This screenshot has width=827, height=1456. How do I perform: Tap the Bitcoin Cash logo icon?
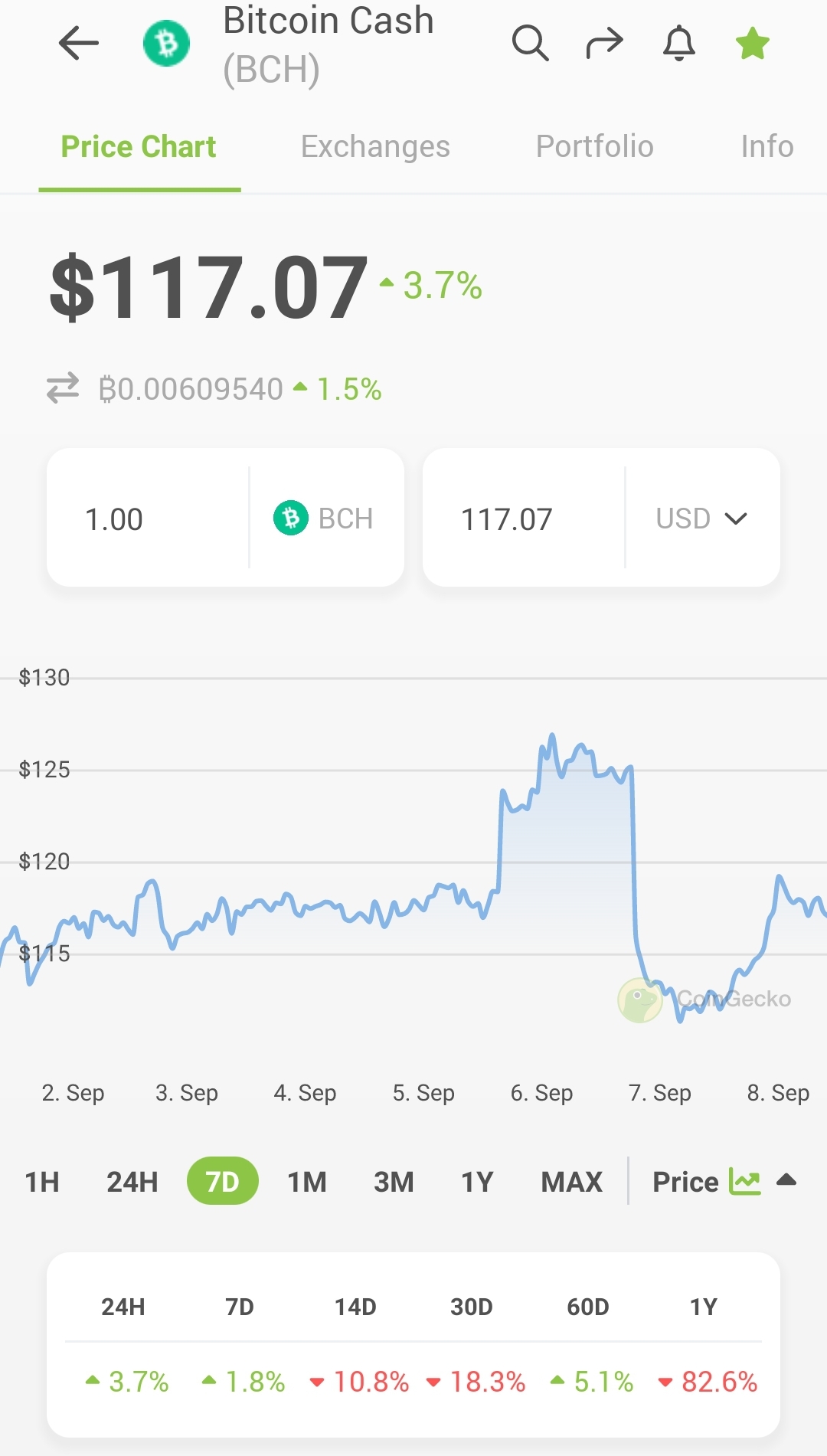166,44
